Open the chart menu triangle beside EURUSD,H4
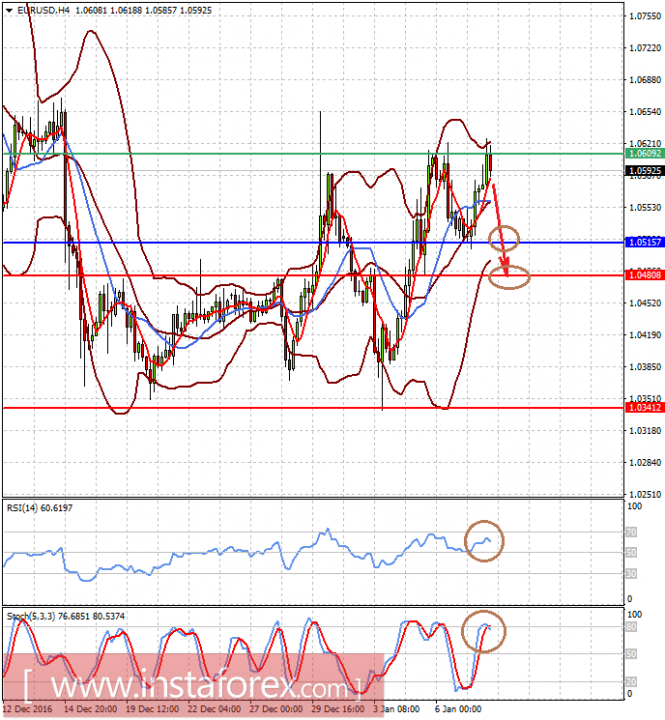This screenshot has height=720, width=665. pyautogui.click(x=9, y=9)
